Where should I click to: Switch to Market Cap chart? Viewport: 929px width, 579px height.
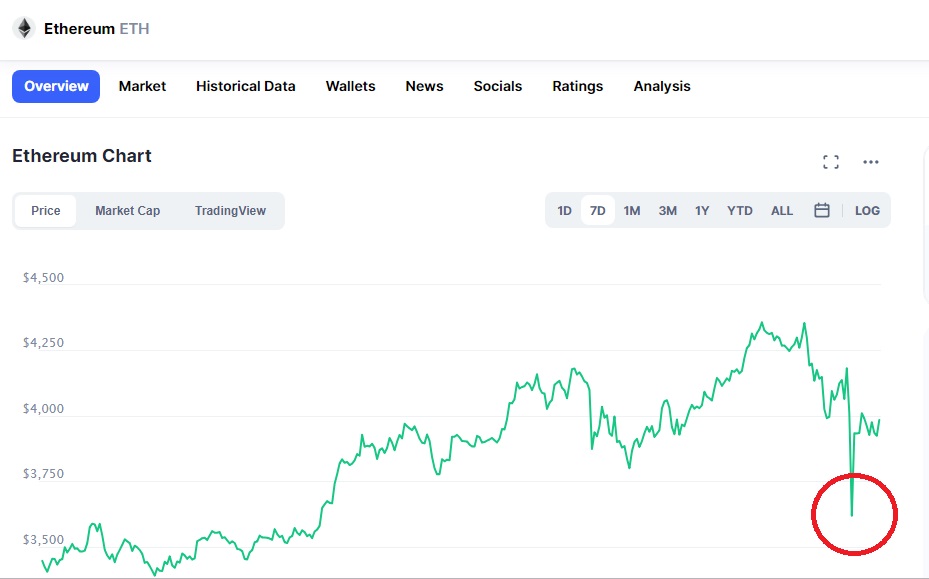click(127, 211)
